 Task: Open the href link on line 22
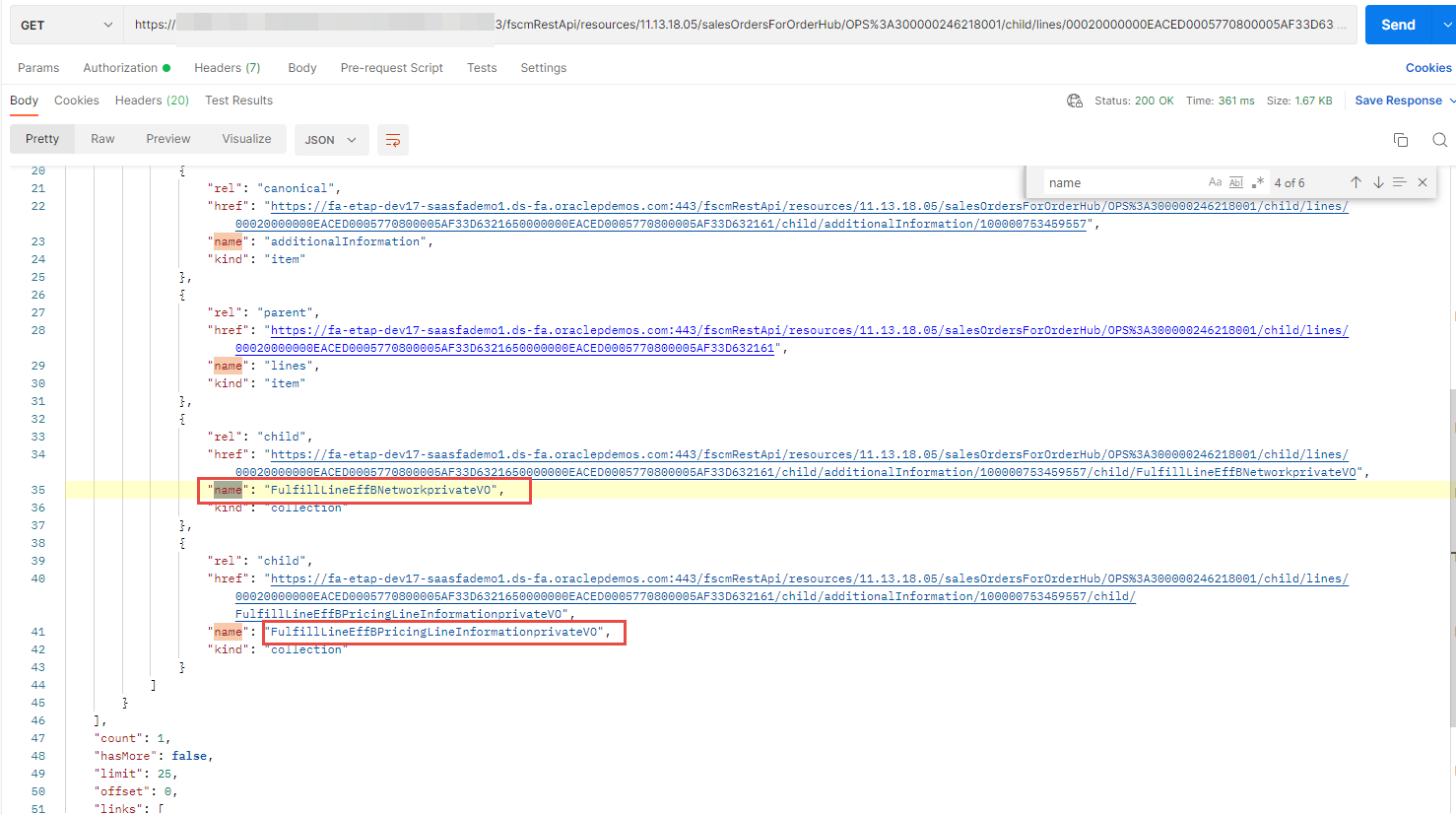(791, 215)
